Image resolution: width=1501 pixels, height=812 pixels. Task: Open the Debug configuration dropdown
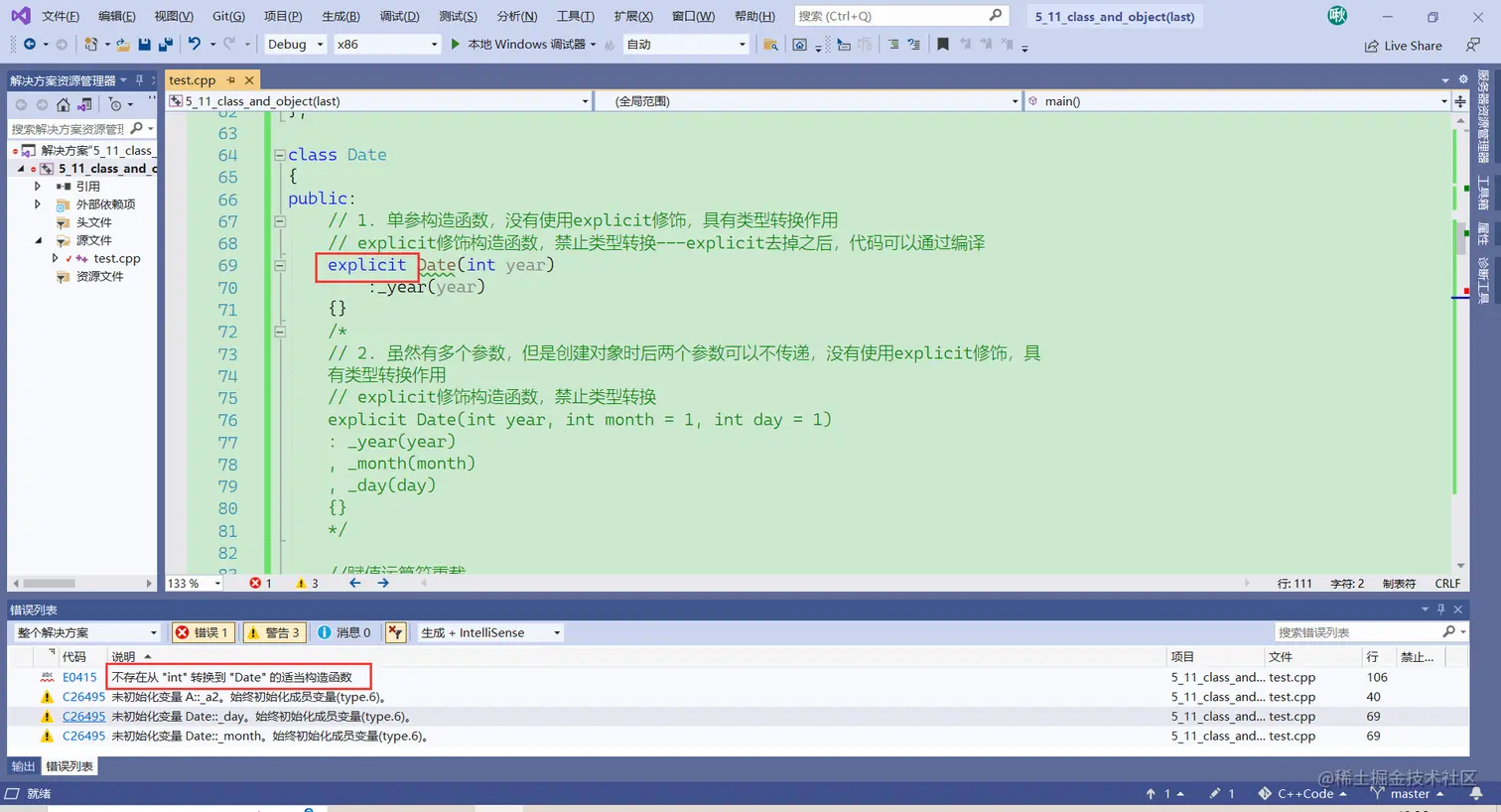pyautogui.click(x=295, y=44)
